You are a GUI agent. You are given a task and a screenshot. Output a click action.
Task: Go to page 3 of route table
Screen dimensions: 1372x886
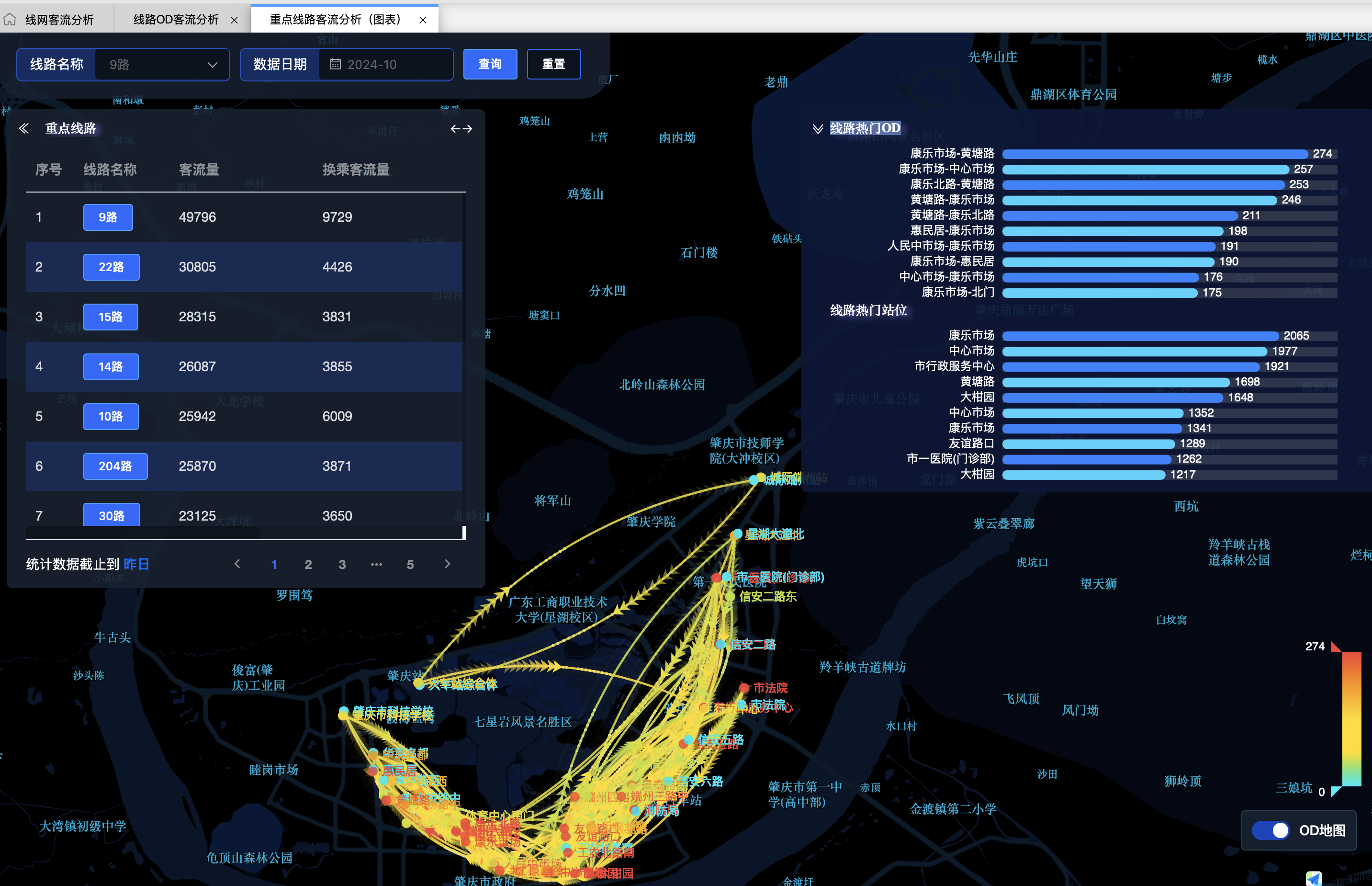(x=342, y=564)
